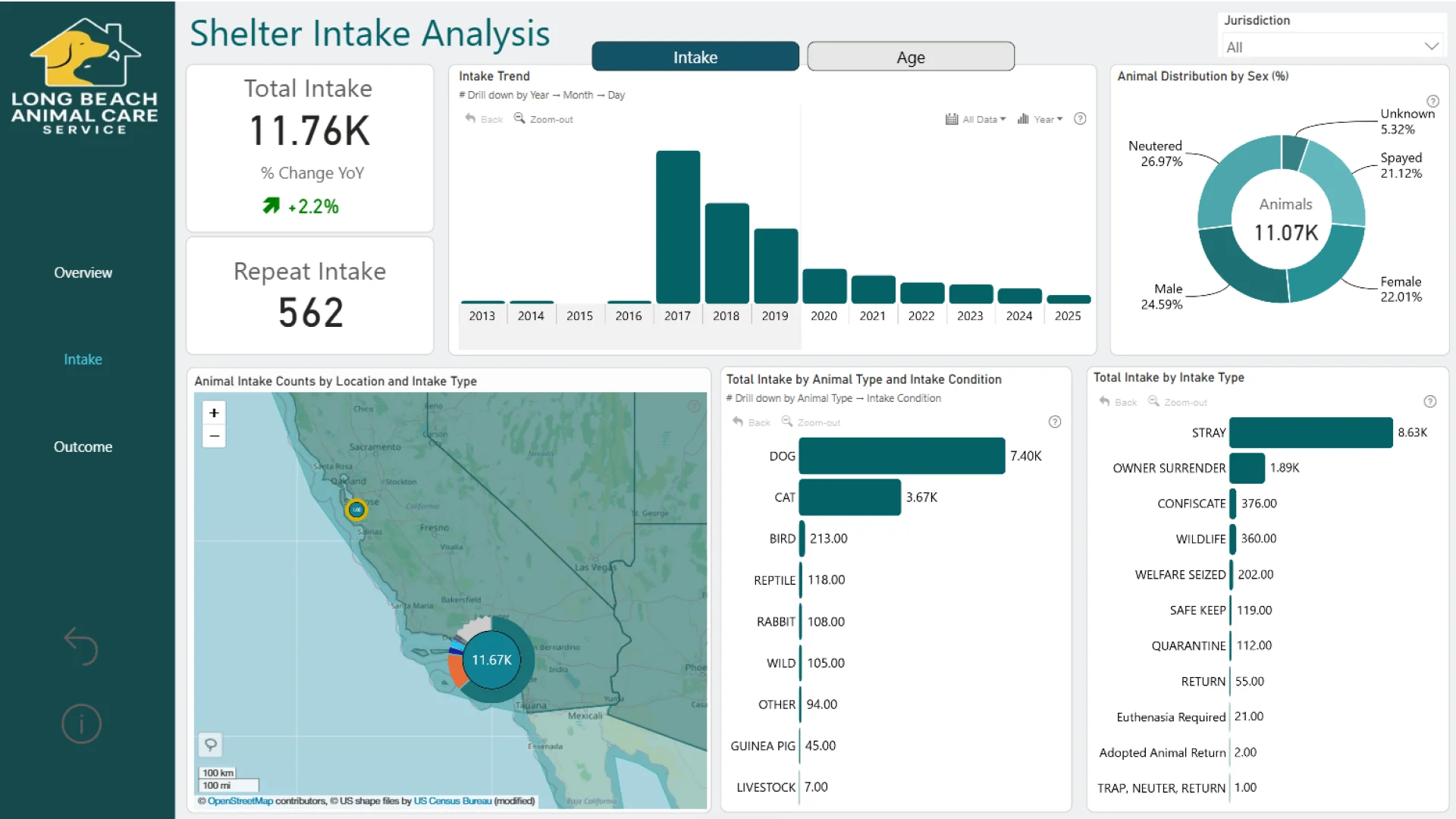
Task: Go to the Overview page
Action: [83, 272]
